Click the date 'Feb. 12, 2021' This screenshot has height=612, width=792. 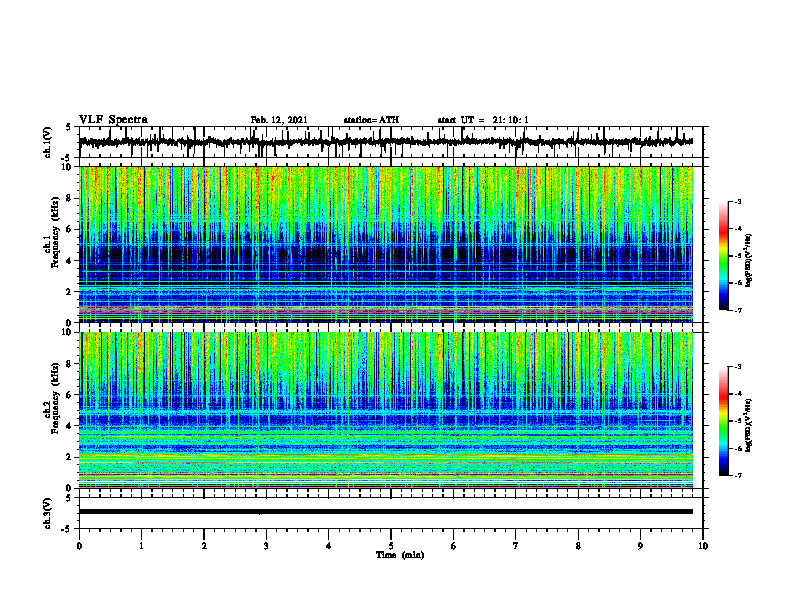coord(279,120)
